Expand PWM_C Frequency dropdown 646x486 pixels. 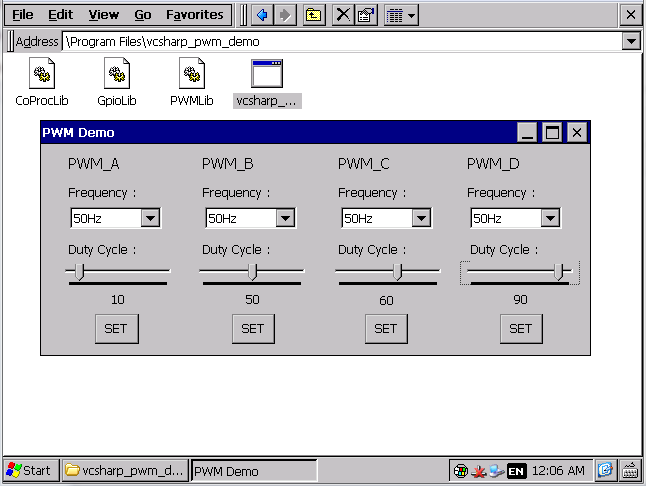click(421, 218)
